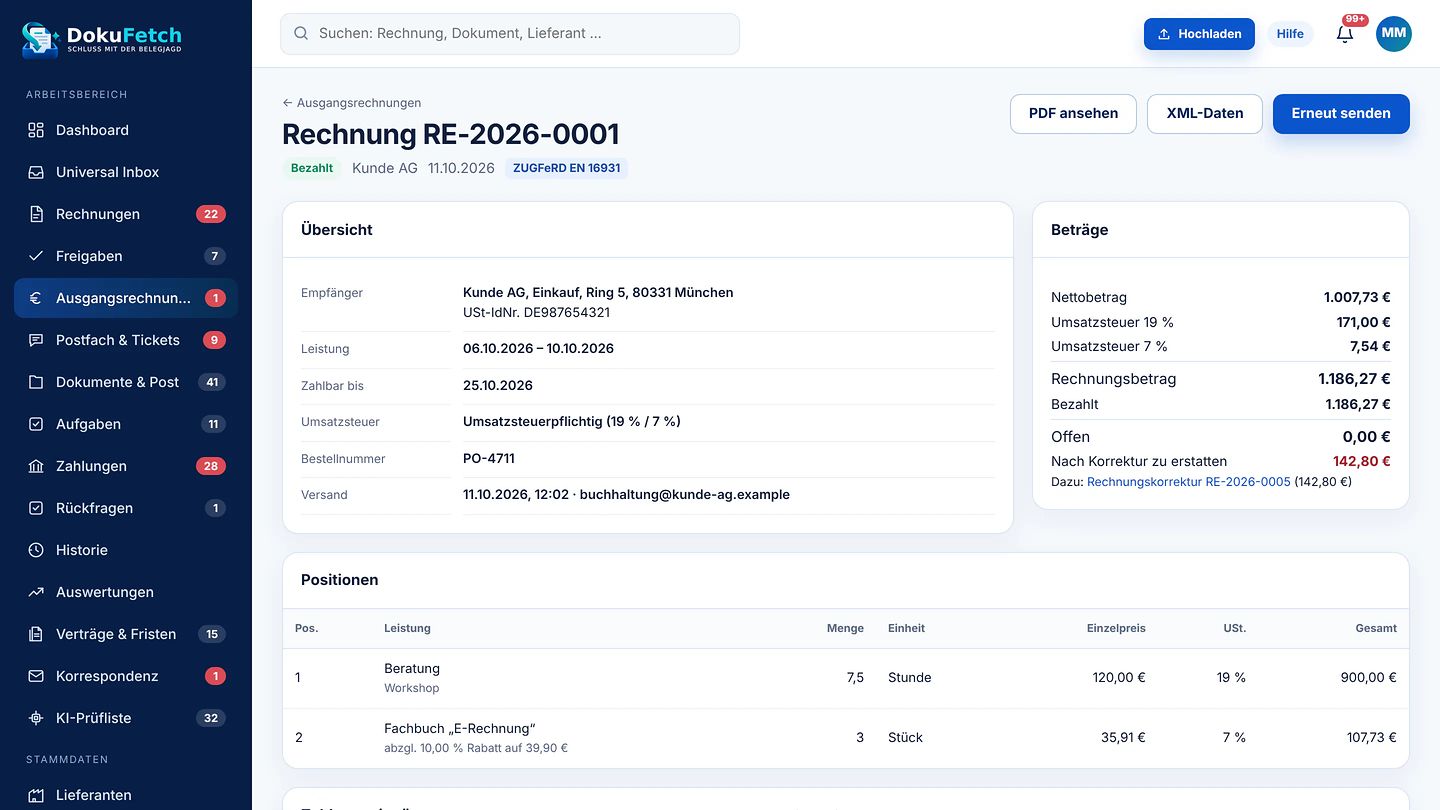Open Verträge & Fristen
This screenshot has width=1440, height=810.
coord(126,634)
